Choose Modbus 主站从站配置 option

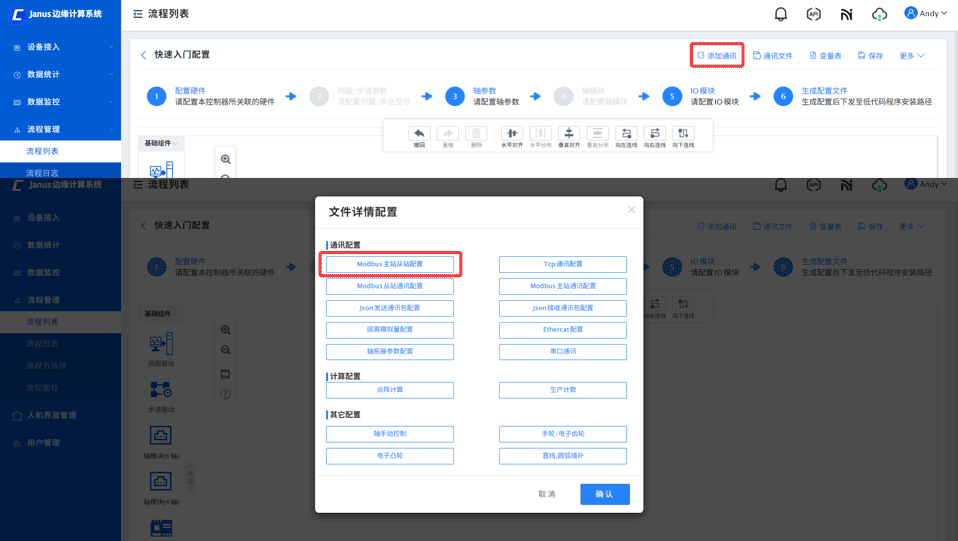(390, 264)
